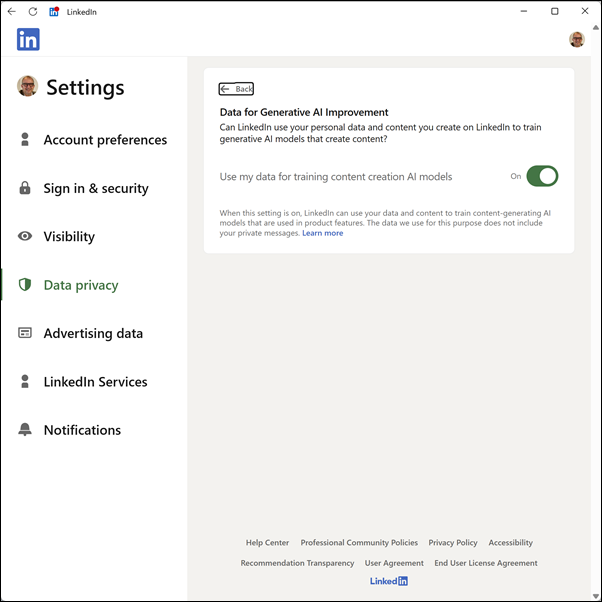Open the Privacy Policy footer link
Viewport: 602px width, 602px height.
pyautogui.click(x=453, y=543)
